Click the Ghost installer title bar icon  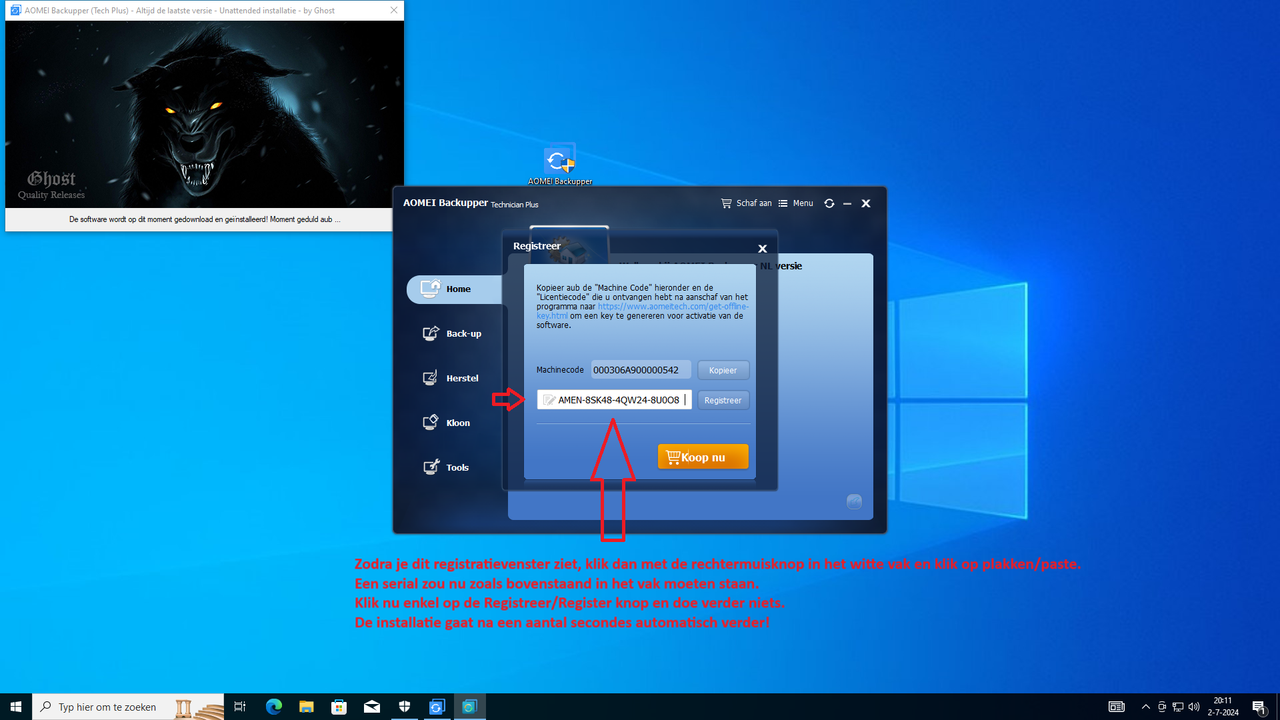(x=15, y=10)
